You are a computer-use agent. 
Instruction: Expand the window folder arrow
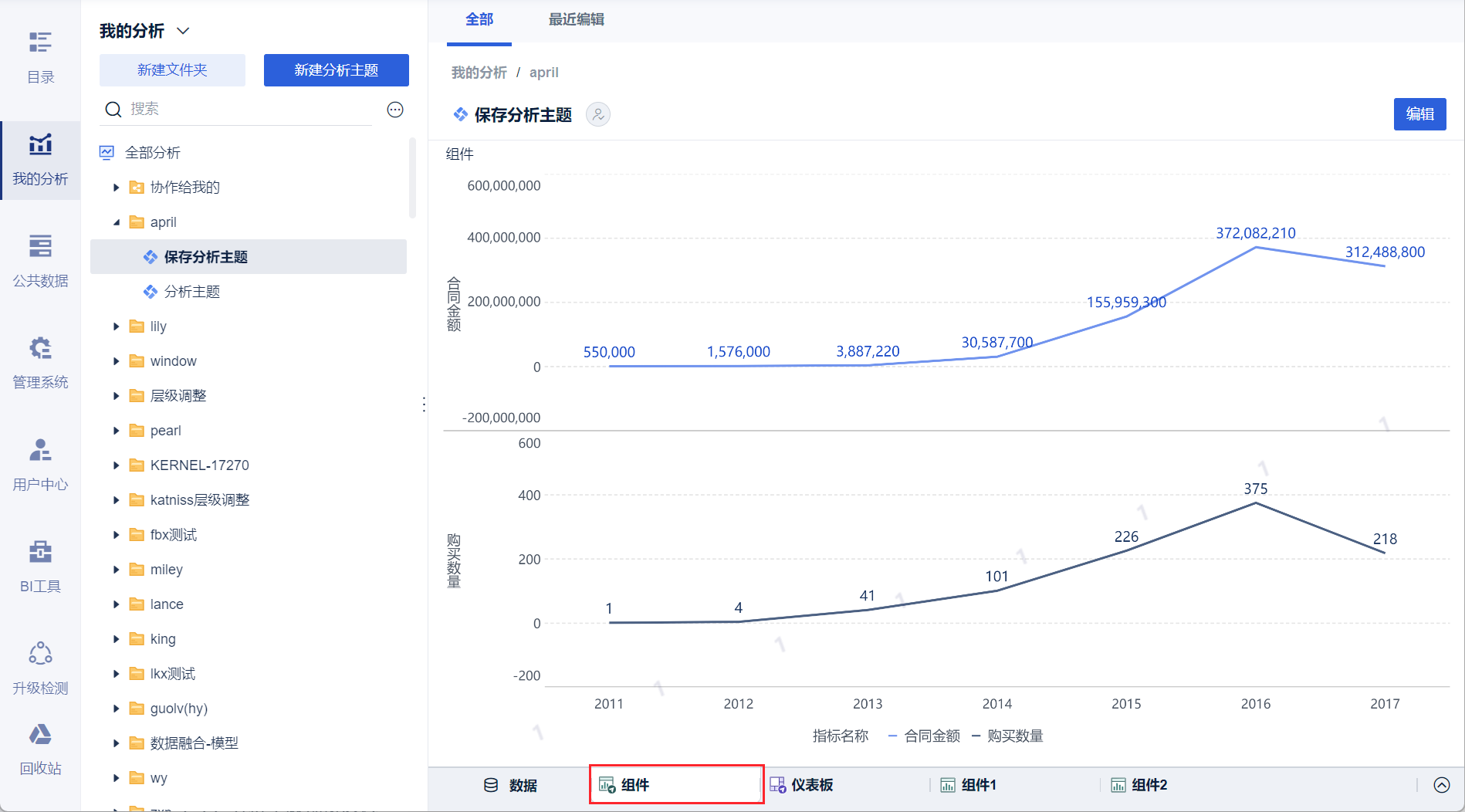116,361
